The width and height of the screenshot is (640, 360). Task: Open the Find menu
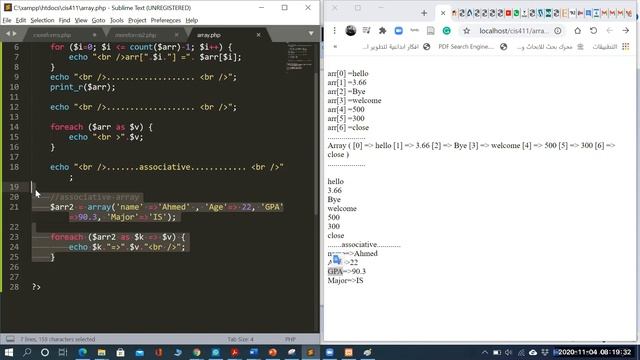[64, 20]
